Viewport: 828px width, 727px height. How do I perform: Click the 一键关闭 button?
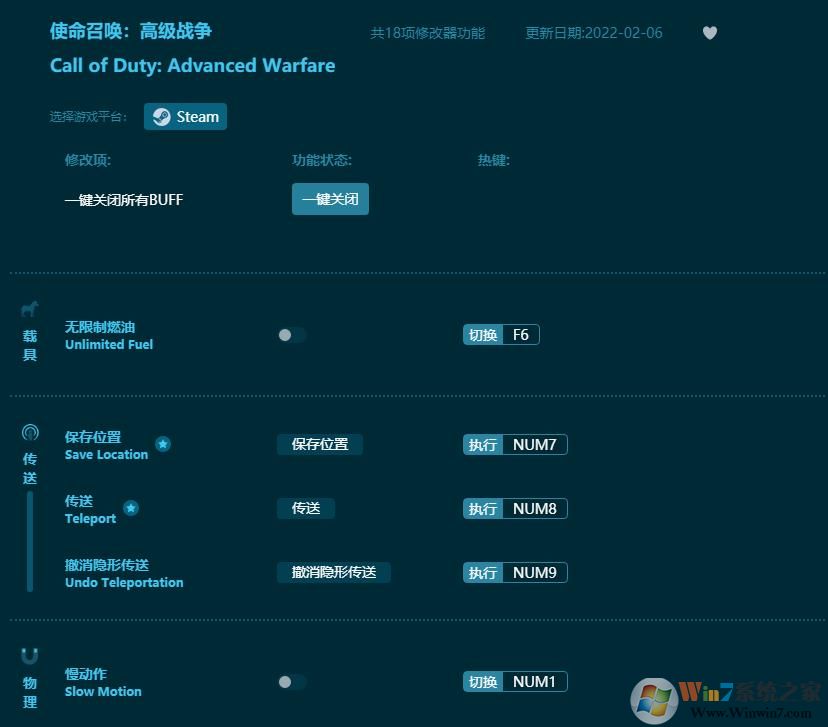tap(330, 199)
